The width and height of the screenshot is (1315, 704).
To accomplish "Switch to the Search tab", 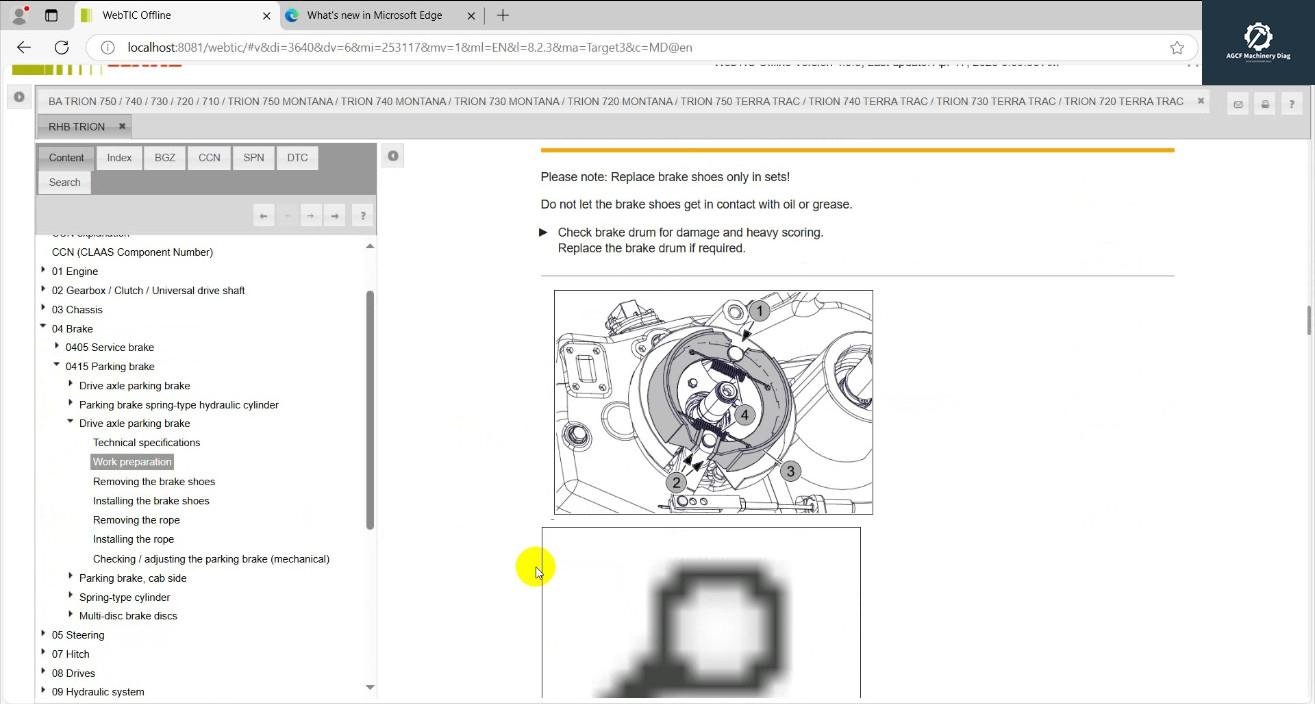I will 64,181.
